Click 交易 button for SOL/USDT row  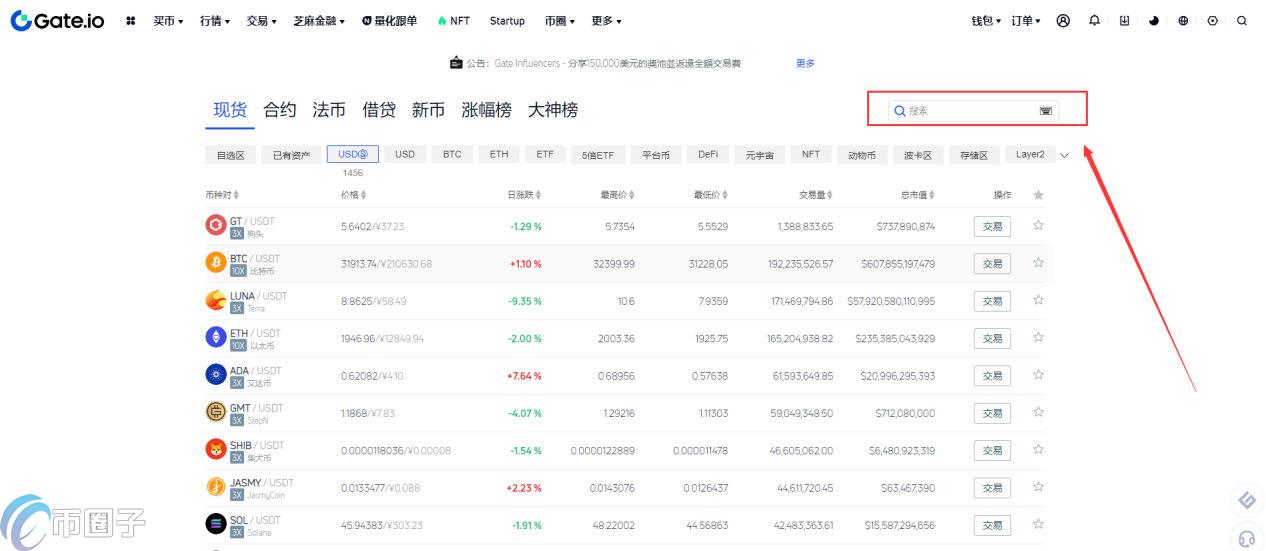click(x=992, y=525)
